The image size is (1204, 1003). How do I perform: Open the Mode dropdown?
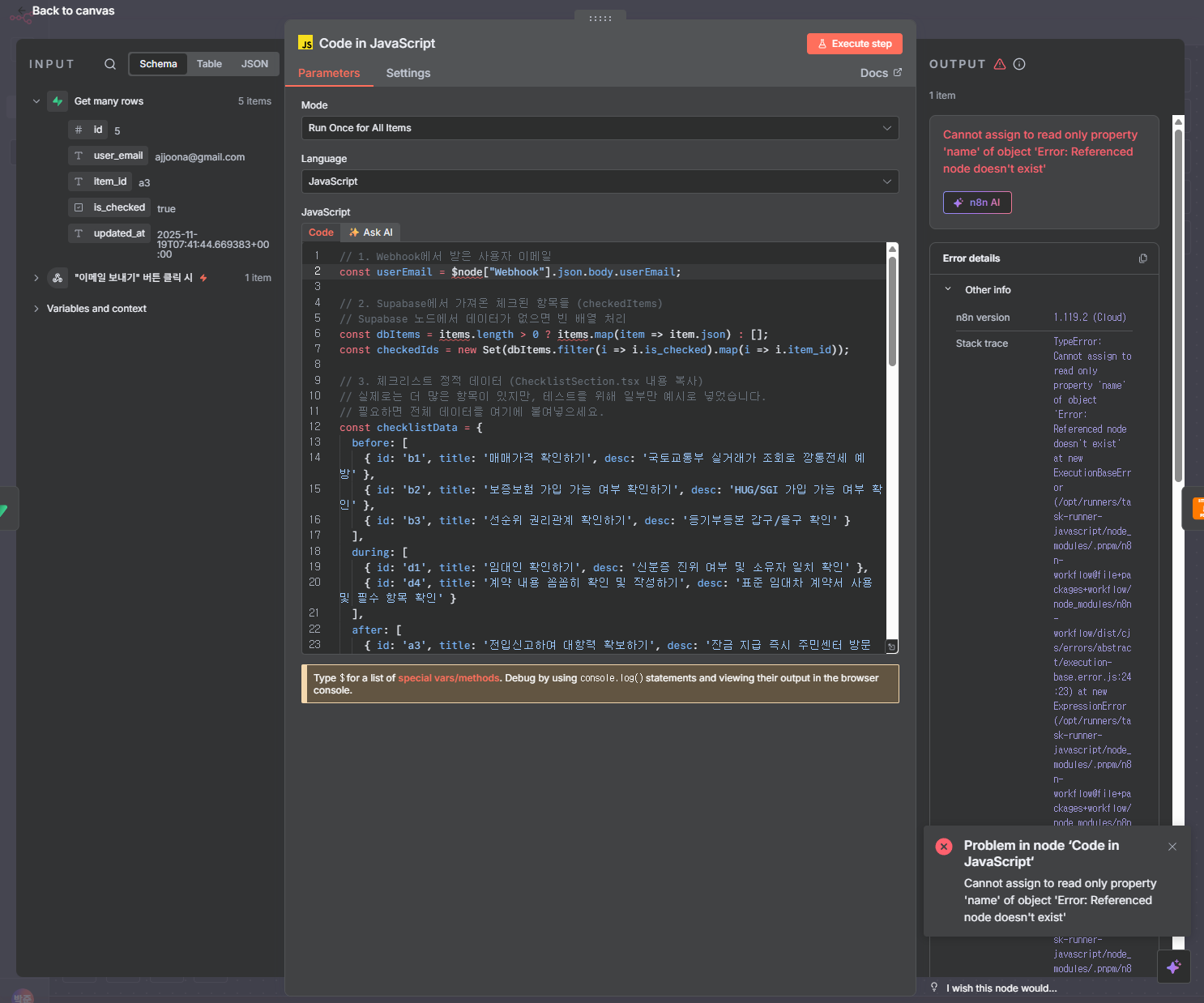click(x=600, y=128)
